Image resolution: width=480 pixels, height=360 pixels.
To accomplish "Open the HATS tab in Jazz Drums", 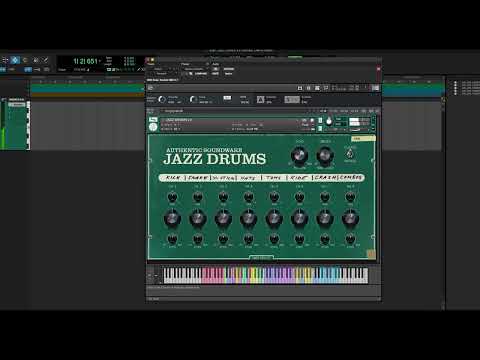I will click(248, 178).
